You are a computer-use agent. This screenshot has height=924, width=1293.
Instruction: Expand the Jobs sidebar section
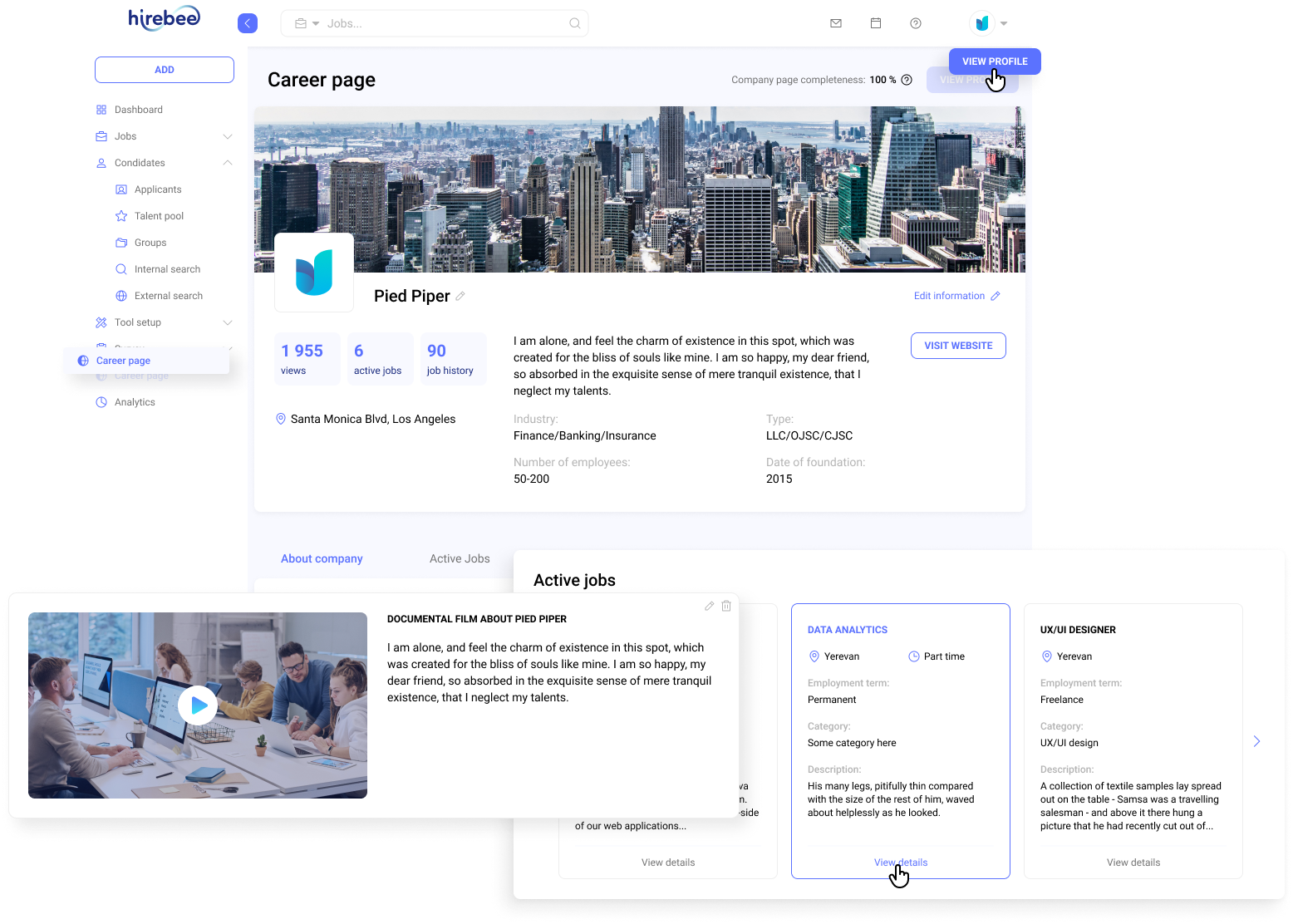228,135
